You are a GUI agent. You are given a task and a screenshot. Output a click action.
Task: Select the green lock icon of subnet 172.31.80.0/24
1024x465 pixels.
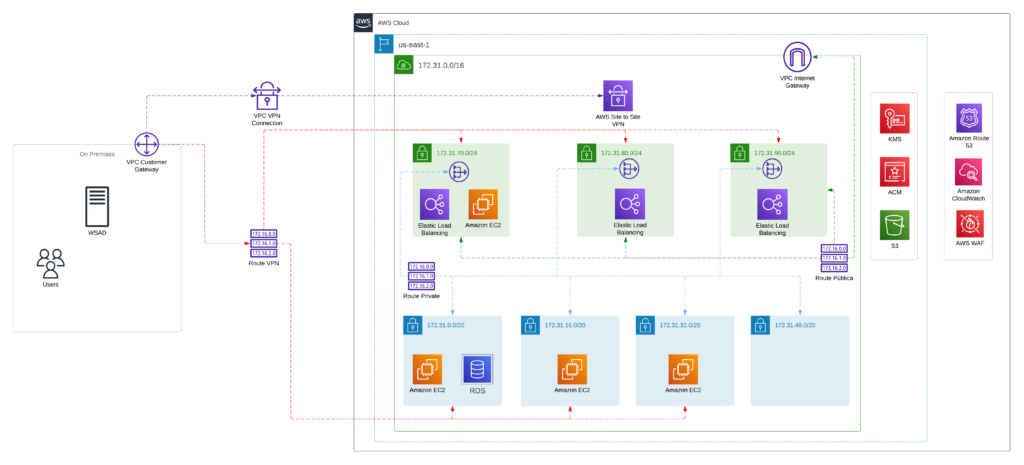tap(586, 153)
